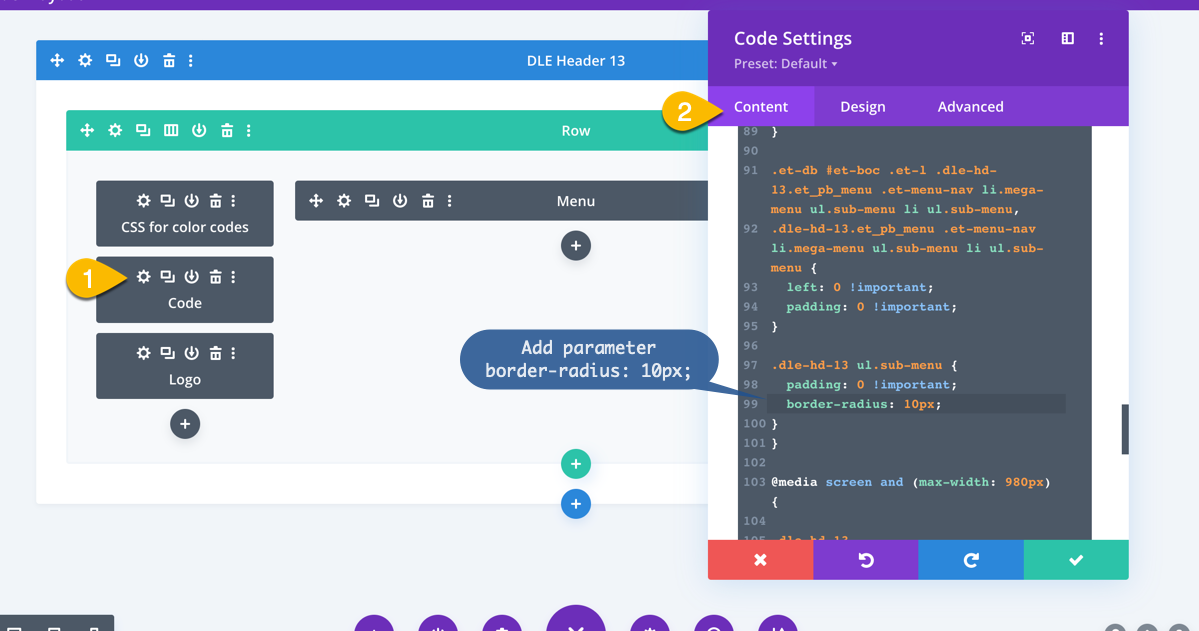Open the Logo module settings
This screenshot has height=631, width=1199.
click(144, 353)
